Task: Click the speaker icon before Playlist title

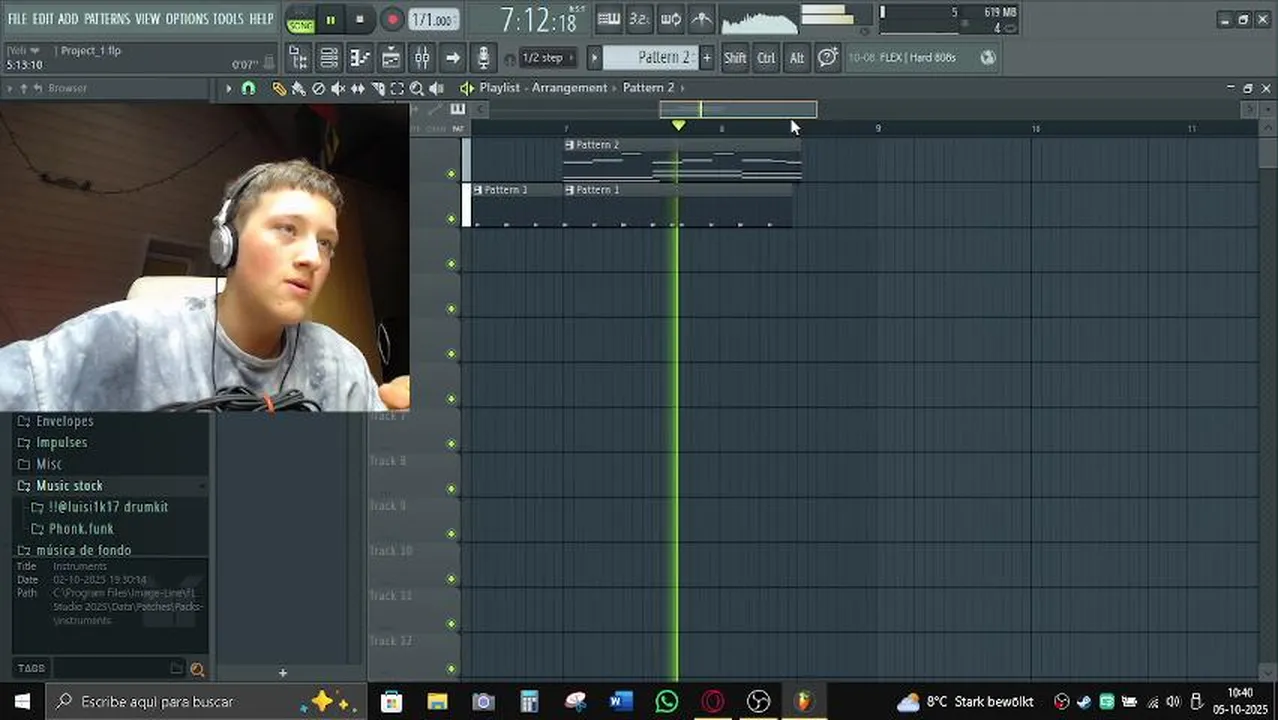Action: point(466,88)
